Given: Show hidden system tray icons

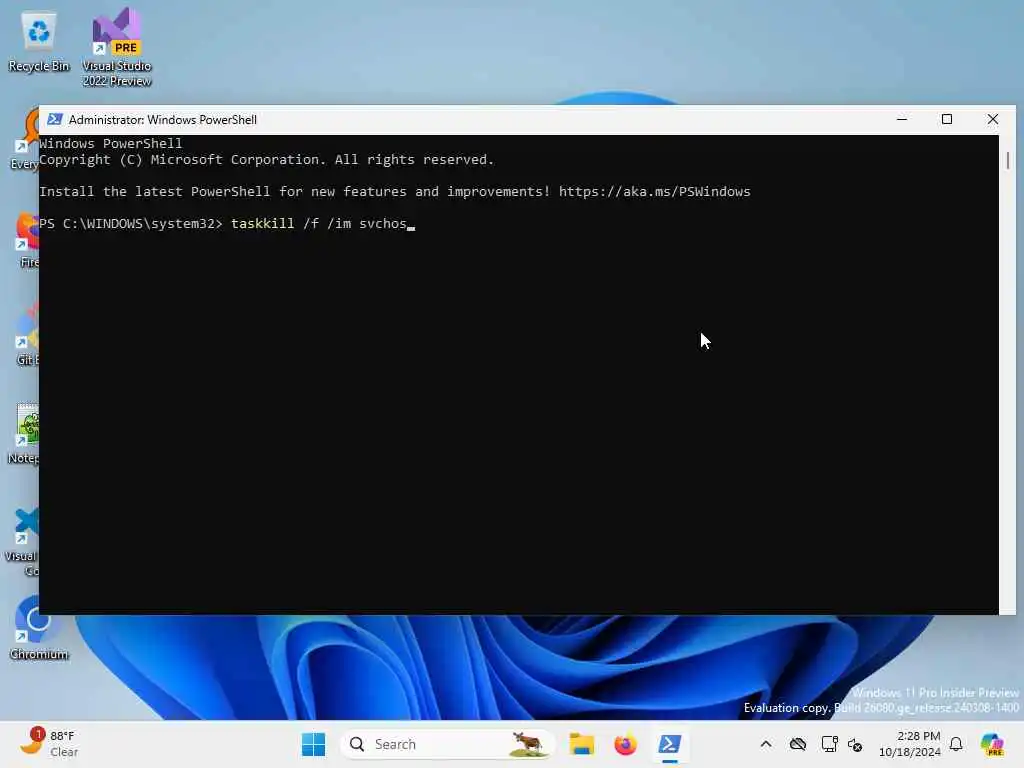Looking at the screenshot, I should (766, 744).
